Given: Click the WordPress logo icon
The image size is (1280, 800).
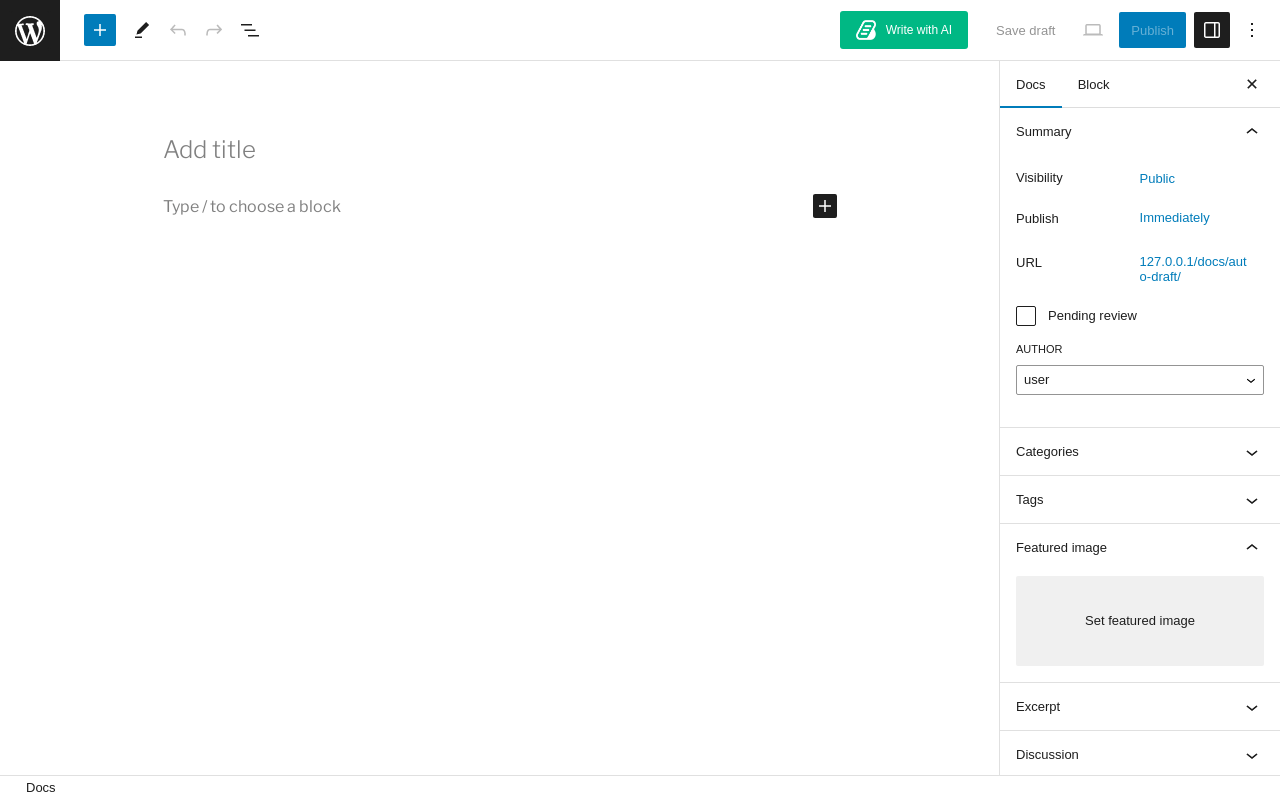Looking at the screenshot, I should tap(30, 30).
